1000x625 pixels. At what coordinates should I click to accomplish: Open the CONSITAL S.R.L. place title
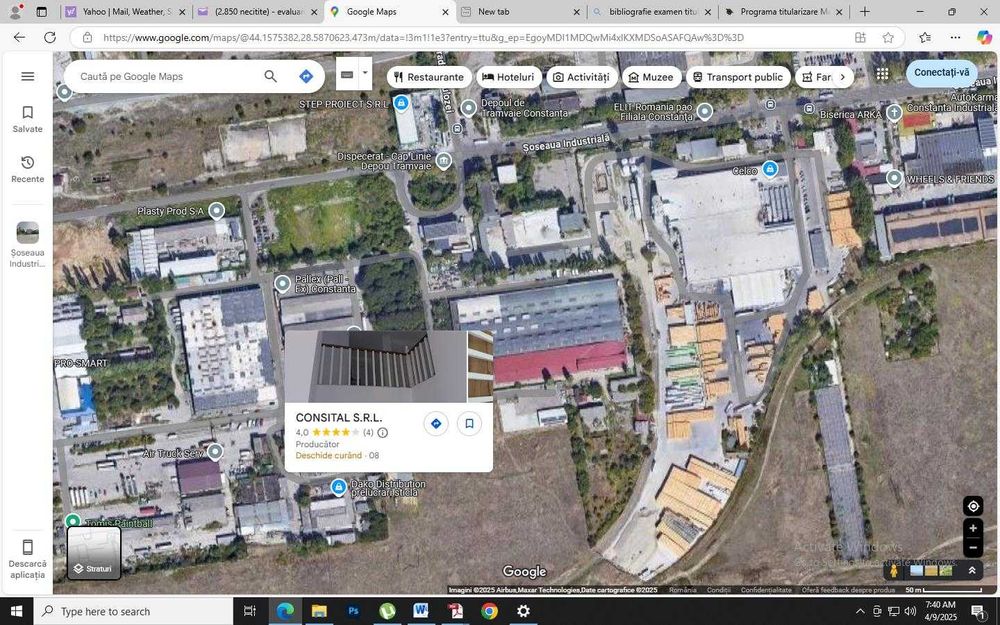339,418
